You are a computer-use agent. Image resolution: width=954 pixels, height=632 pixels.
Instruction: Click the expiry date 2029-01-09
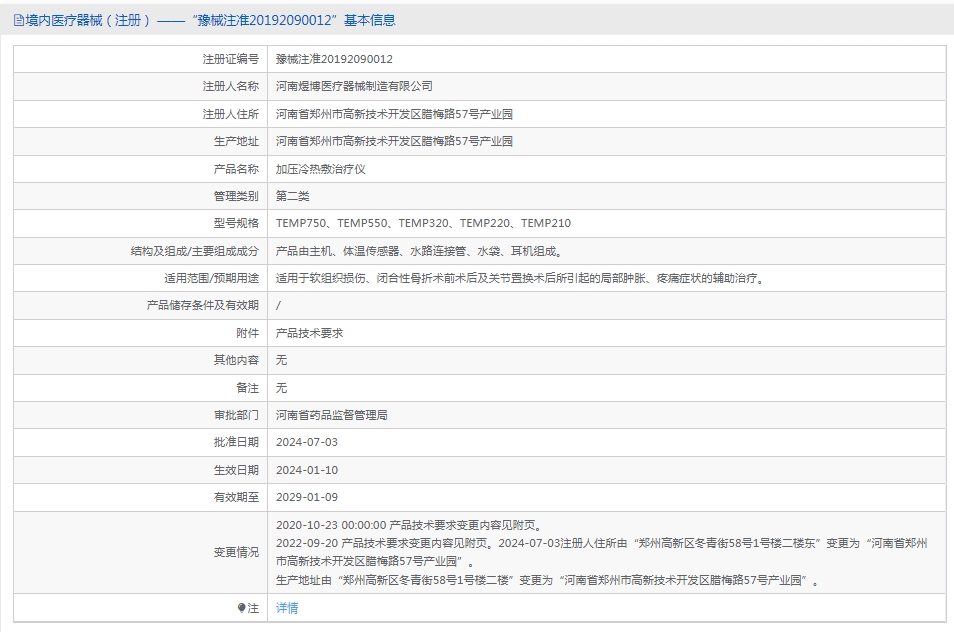pyautogui.click(x=307, y=497)
